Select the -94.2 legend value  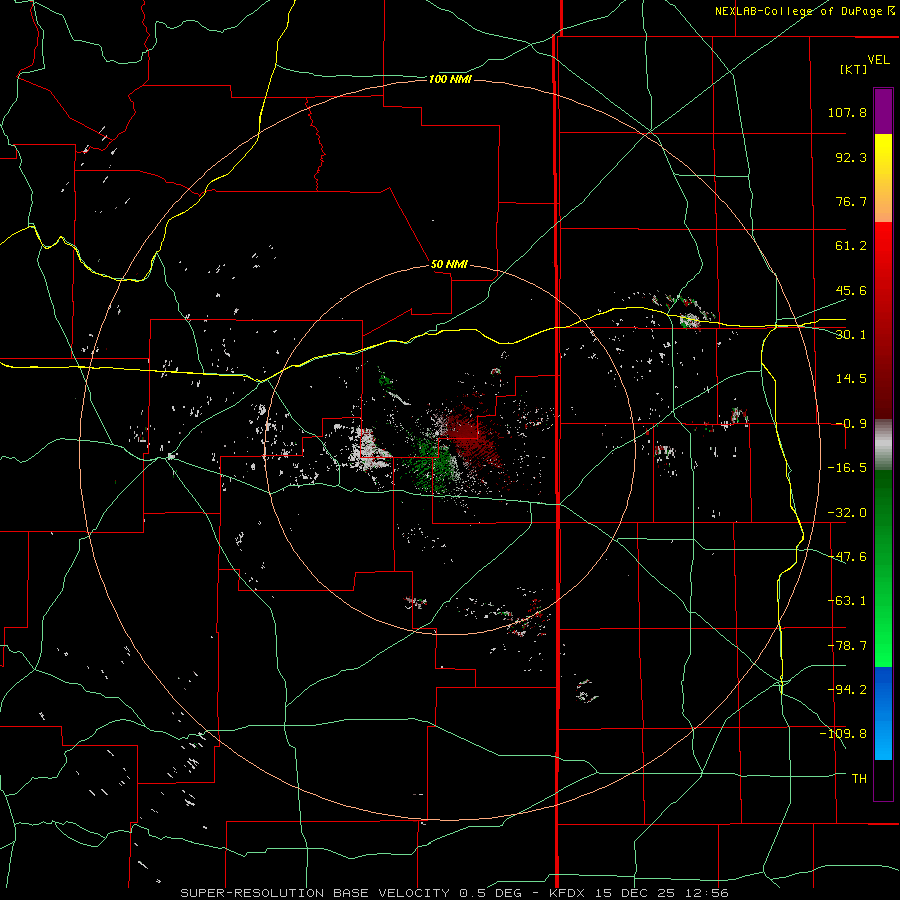(847, 690)
